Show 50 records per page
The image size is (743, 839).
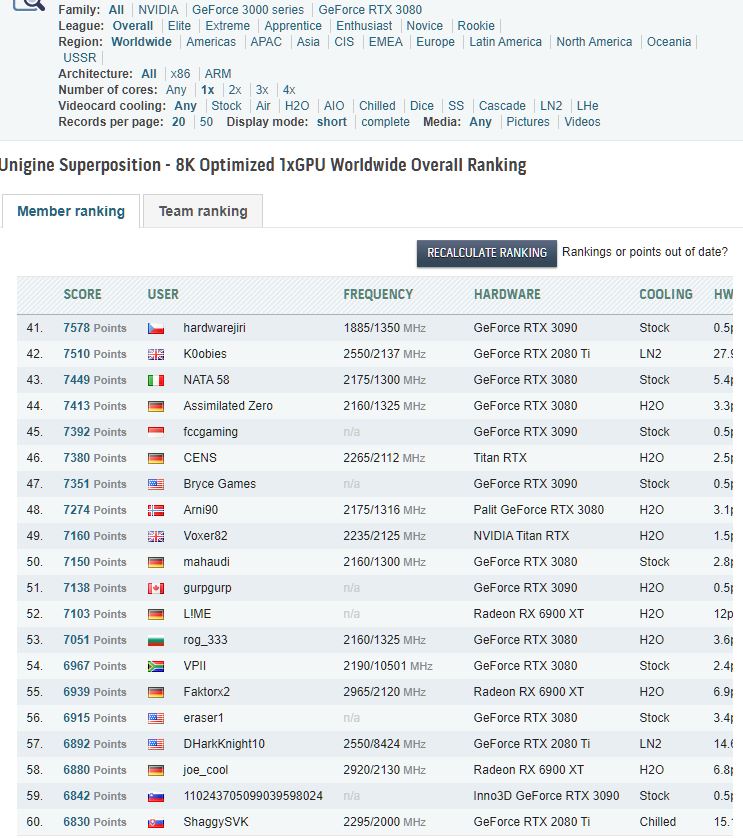point(206,122)
